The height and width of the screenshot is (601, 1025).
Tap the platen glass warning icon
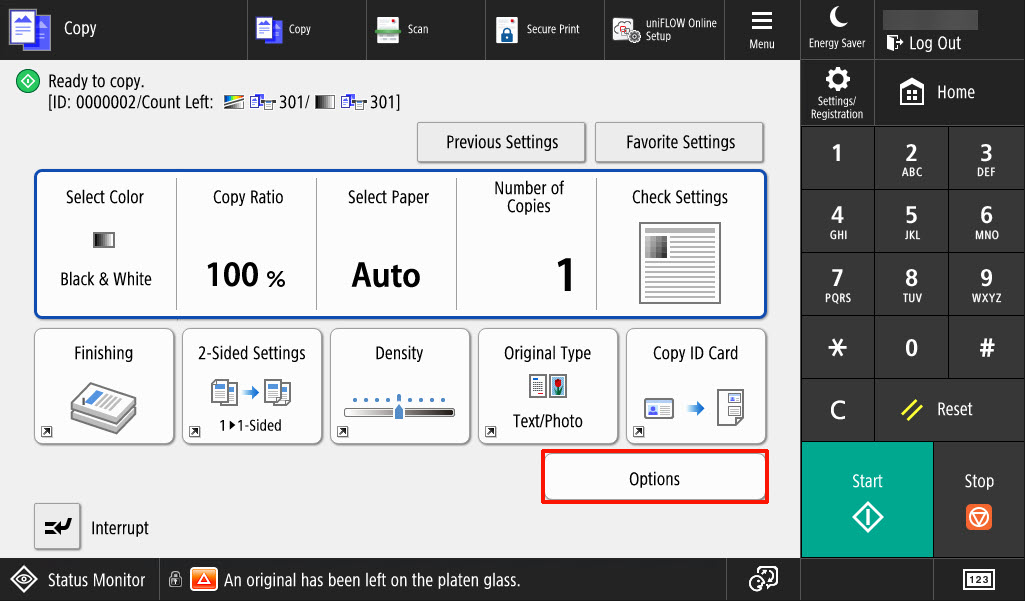pos(203,579)
